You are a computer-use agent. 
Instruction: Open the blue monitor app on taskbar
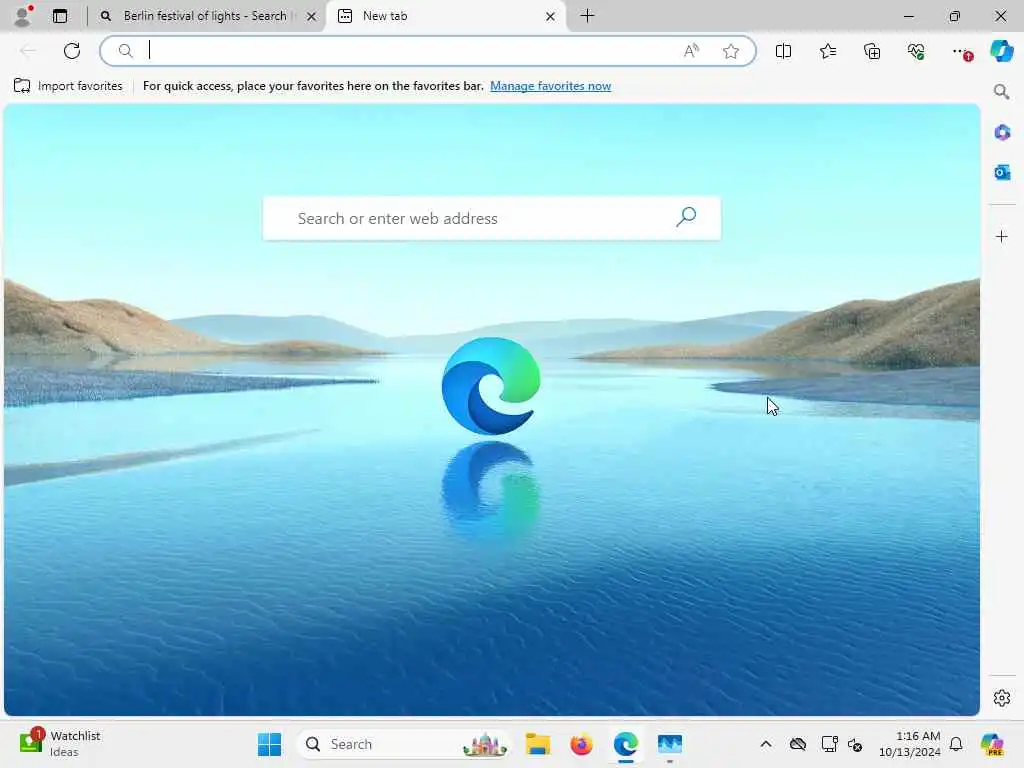pyautogui.click(x=669, y=744)
